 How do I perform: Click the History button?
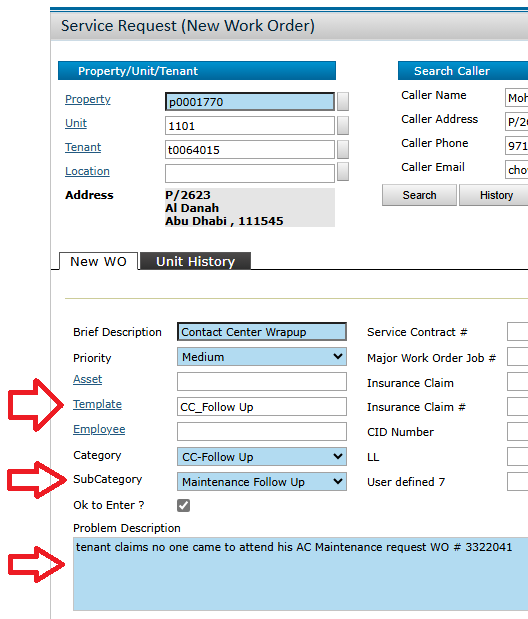coord(496,195)
